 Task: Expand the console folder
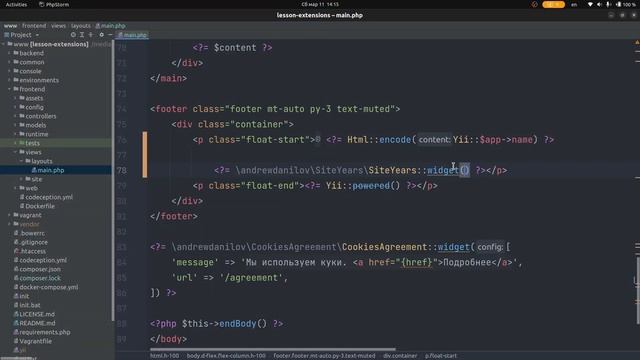(9, 71)
